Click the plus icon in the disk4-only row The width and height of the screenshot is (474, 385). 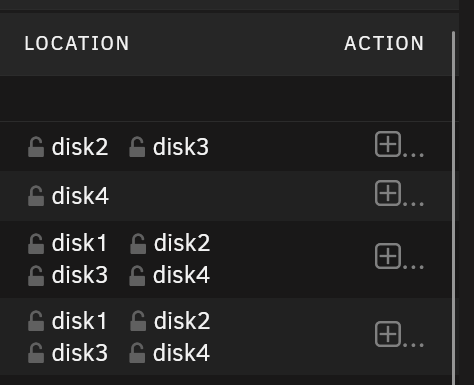click(x=388, y=193)
